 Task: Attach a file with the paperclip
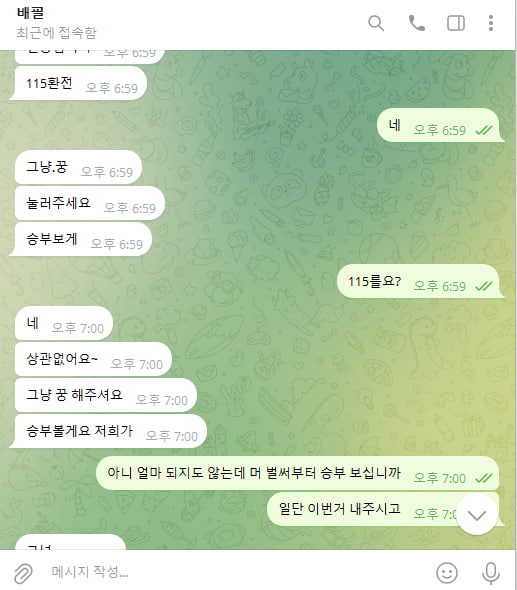[23, 573]
